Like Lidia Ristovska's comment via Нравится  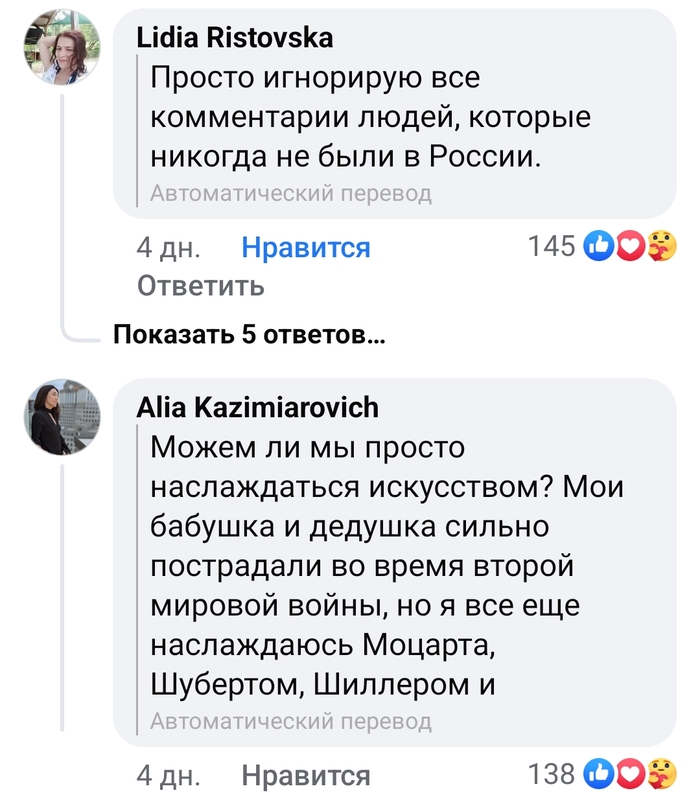point(306,248)
